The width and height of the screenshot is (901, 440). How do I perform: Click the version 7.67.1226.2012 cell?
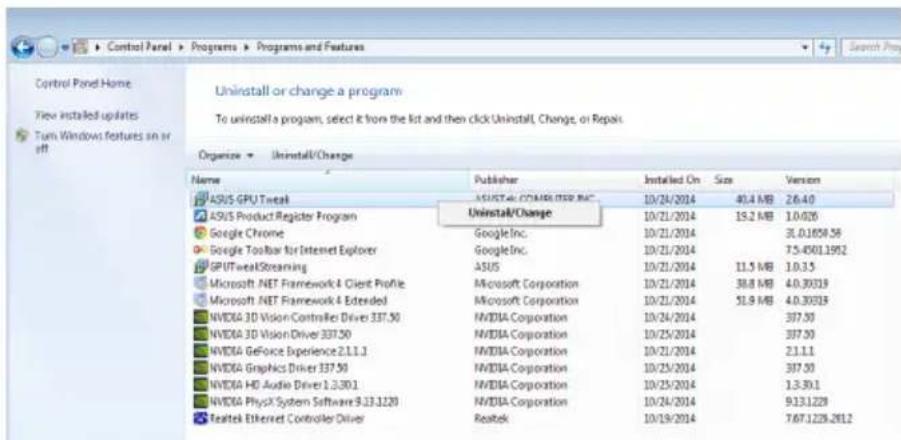coord(818,418)
